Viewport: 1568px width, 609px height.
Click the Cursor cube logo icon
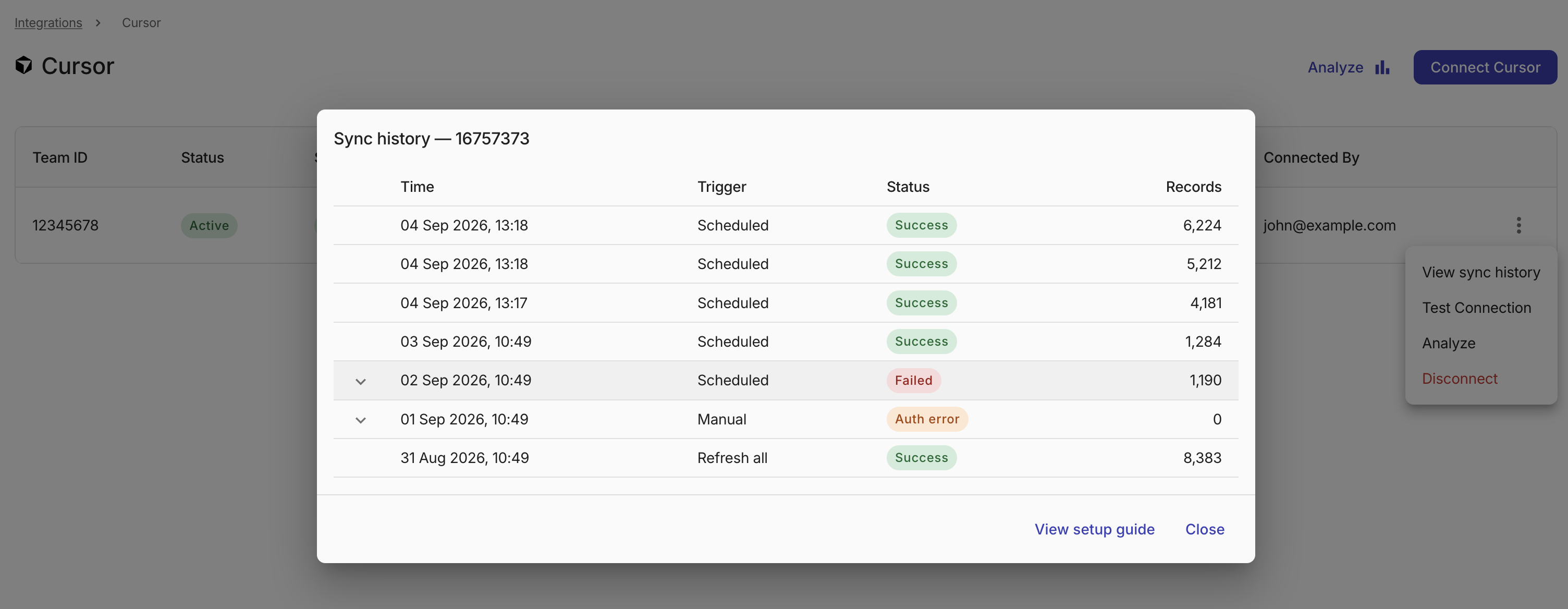coord(24,65)
